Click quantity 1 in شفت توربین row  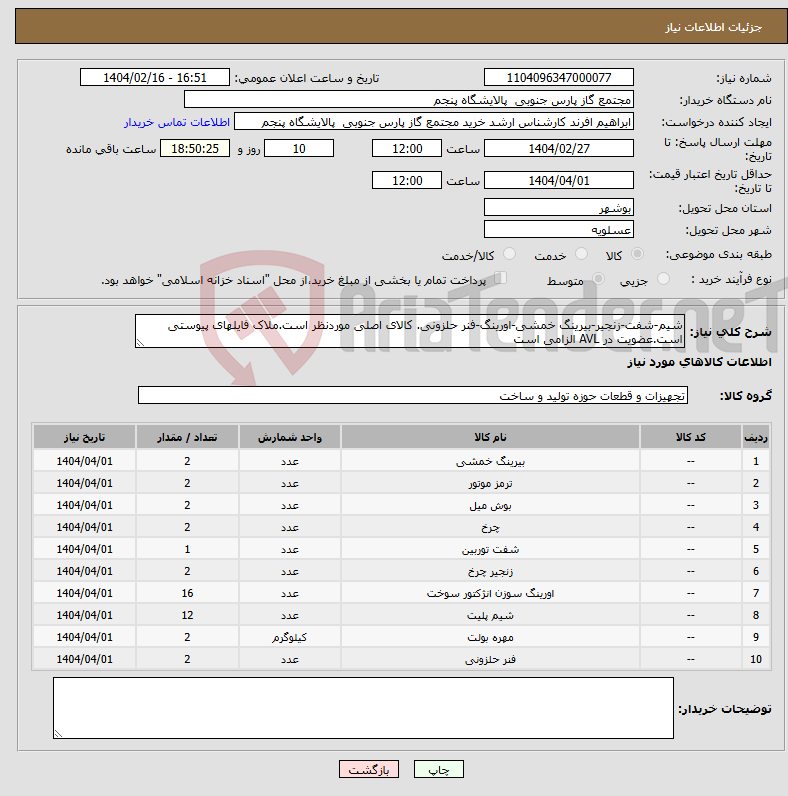tap(187, 549)
